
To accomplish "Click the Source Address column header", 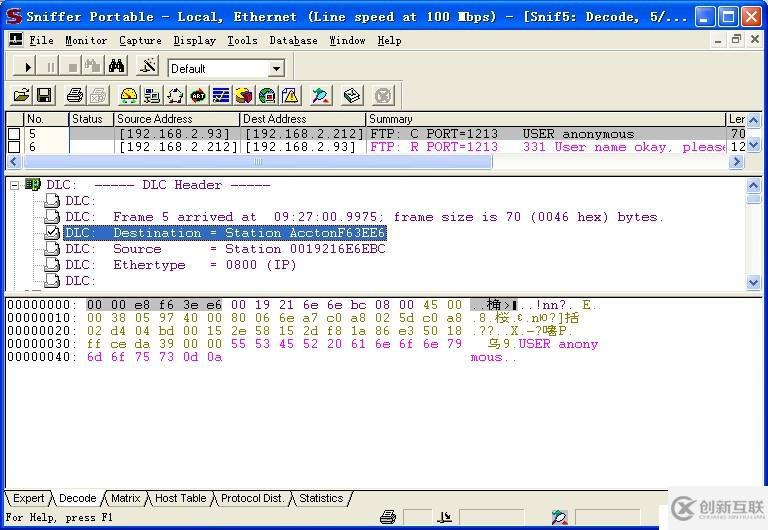I will point(177,119).
